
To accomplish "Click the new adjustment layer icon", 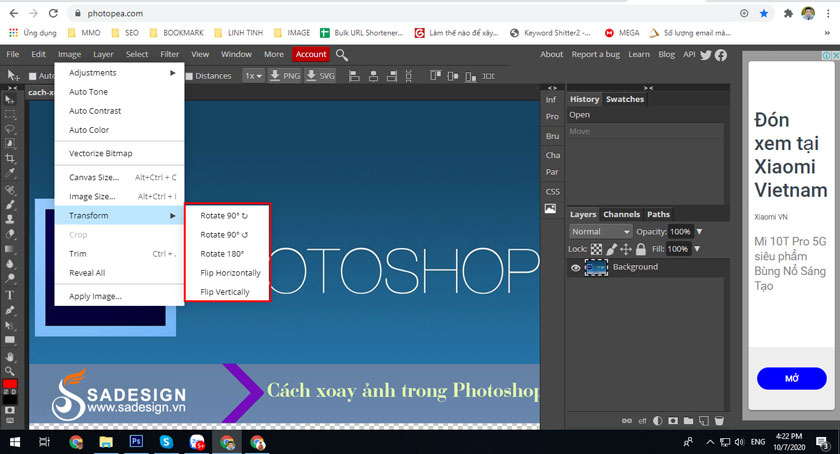I will pyautogui.click(x=658, y=421).
